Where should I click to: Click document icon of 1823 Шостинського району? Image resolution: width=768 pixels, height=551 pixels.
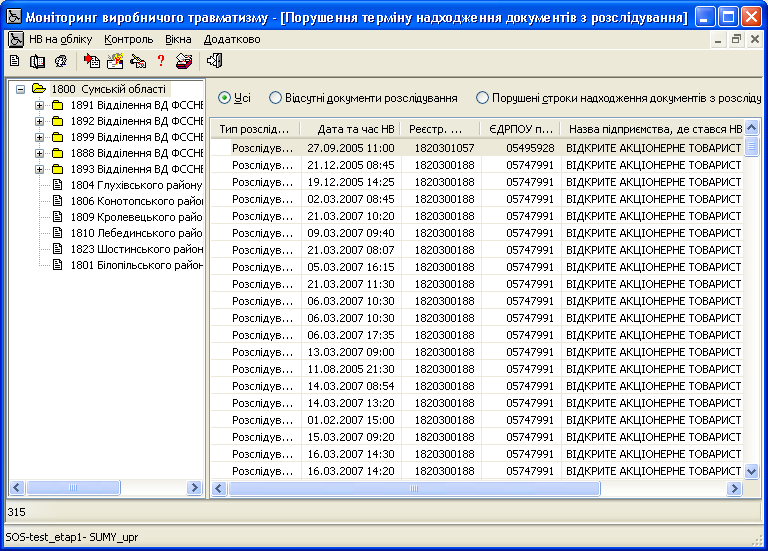[x=58, y=249]
